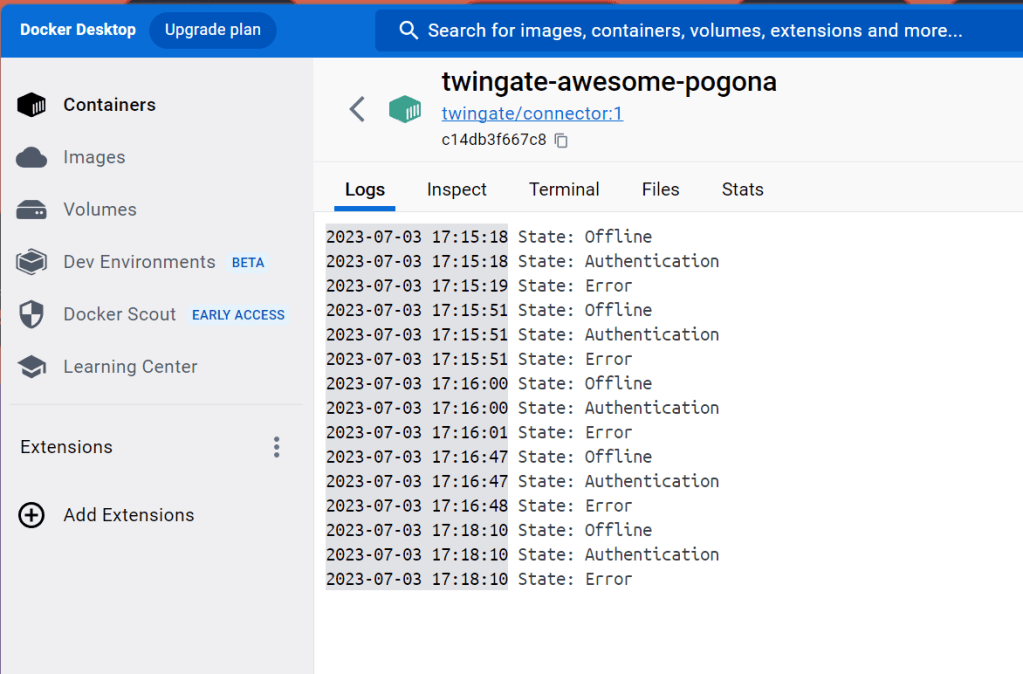Click the green container status icon
1023x674 pixels.
pyautogui.click(x=405, y=109)
